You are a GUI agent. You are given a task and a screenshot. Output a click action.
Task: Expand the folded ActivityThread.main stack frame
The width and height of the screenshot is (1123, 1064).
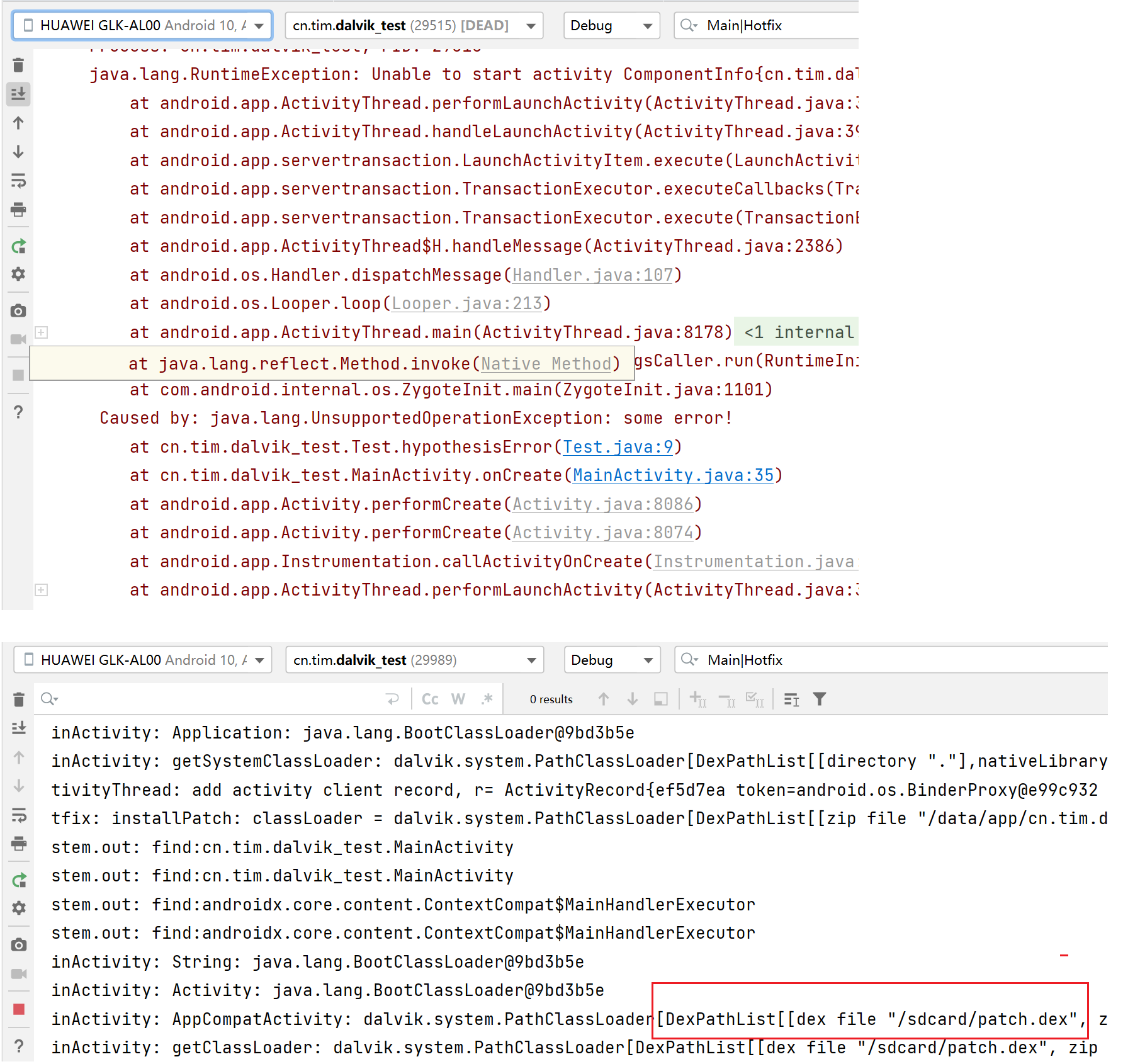coord(42,332)
